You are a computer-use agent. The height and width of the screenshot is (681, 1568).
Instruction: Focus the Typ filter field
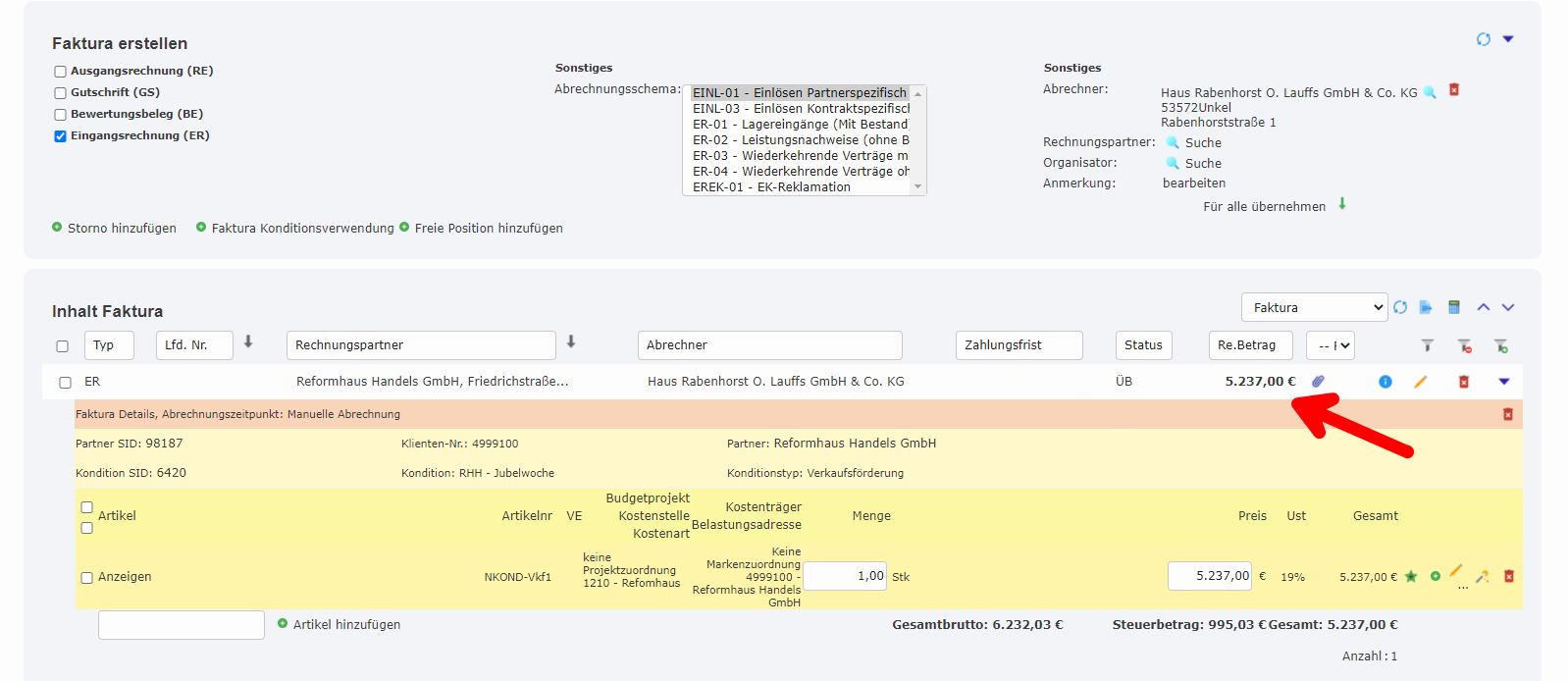click(109, 345)
